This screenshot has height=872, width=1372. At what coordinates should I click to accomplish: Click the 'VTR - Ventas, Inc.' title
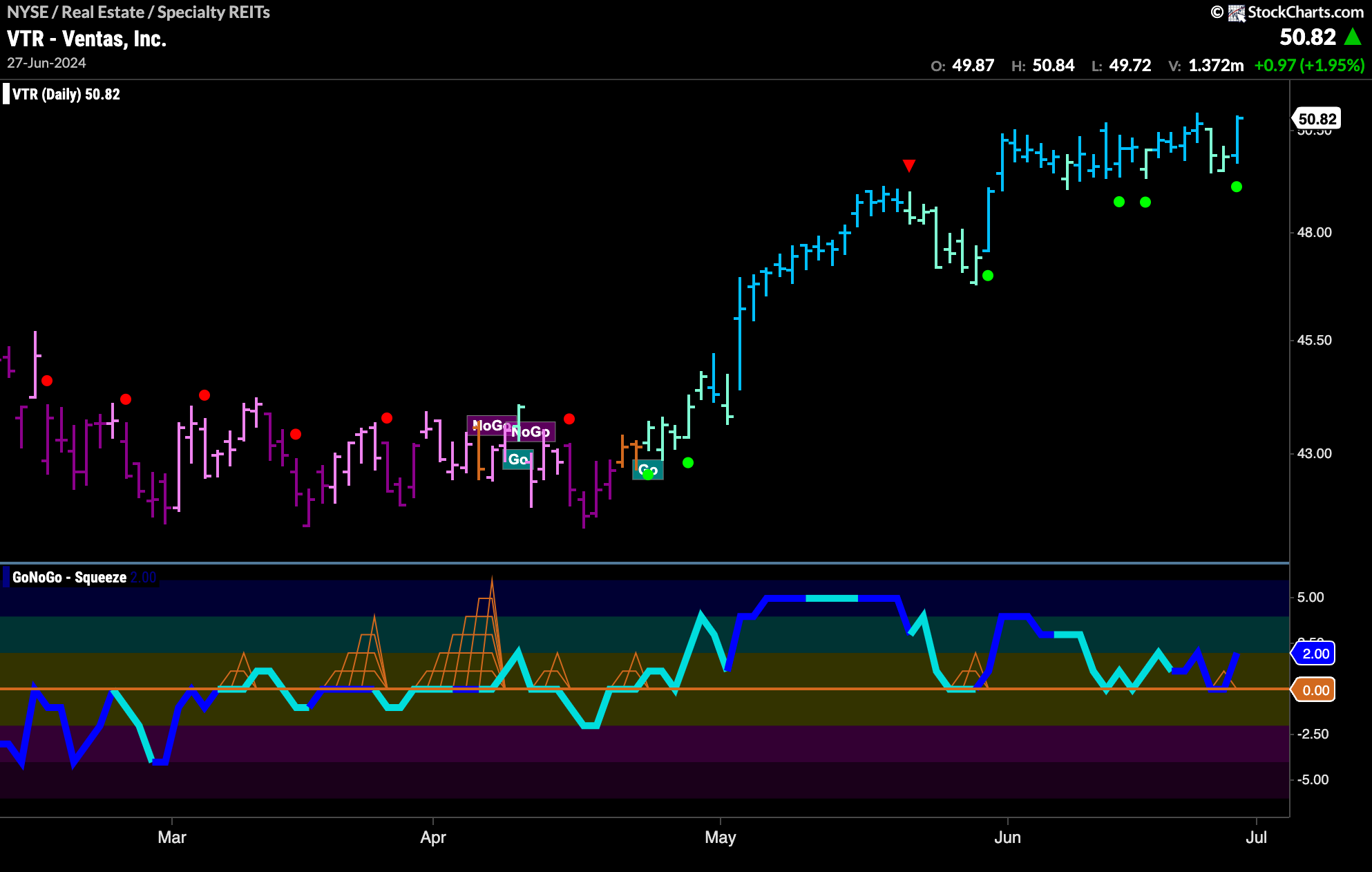[x=87, y=39]
